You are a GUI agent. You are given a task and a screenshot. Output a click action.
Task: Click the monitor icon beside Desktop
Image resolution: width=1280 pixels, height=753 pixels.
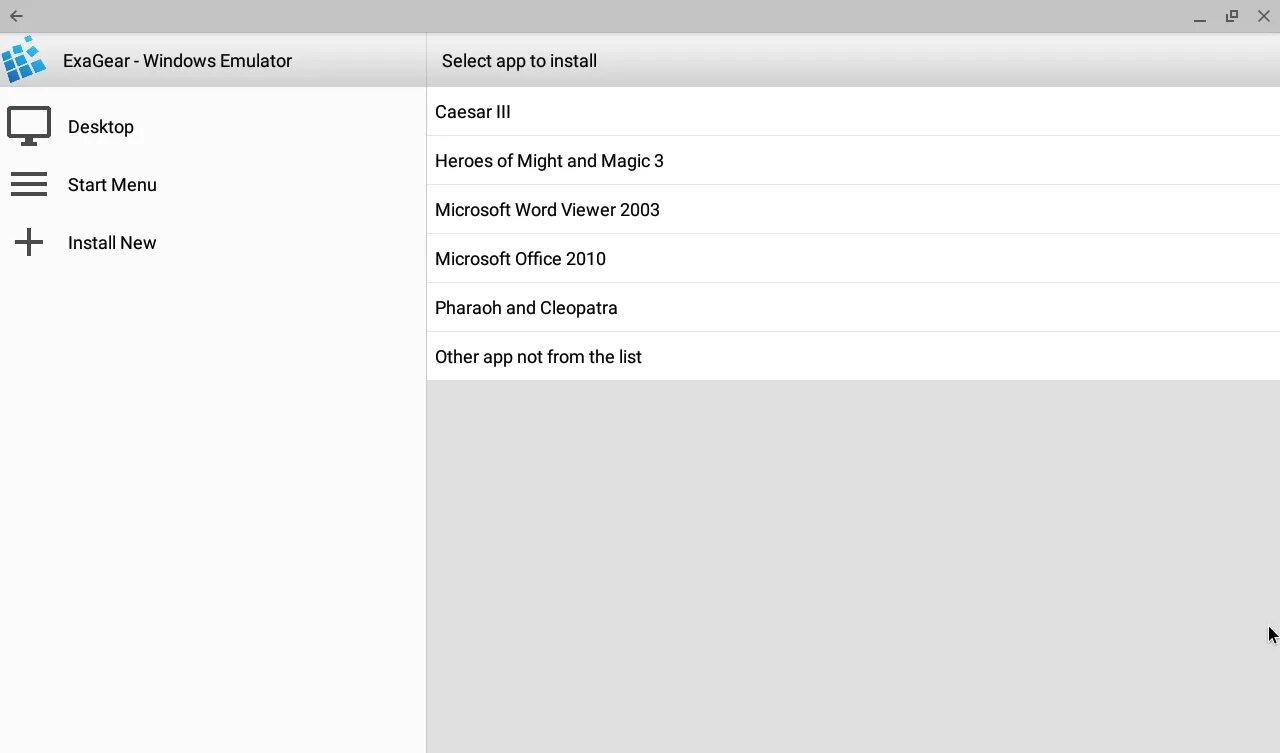click(29, 127)
